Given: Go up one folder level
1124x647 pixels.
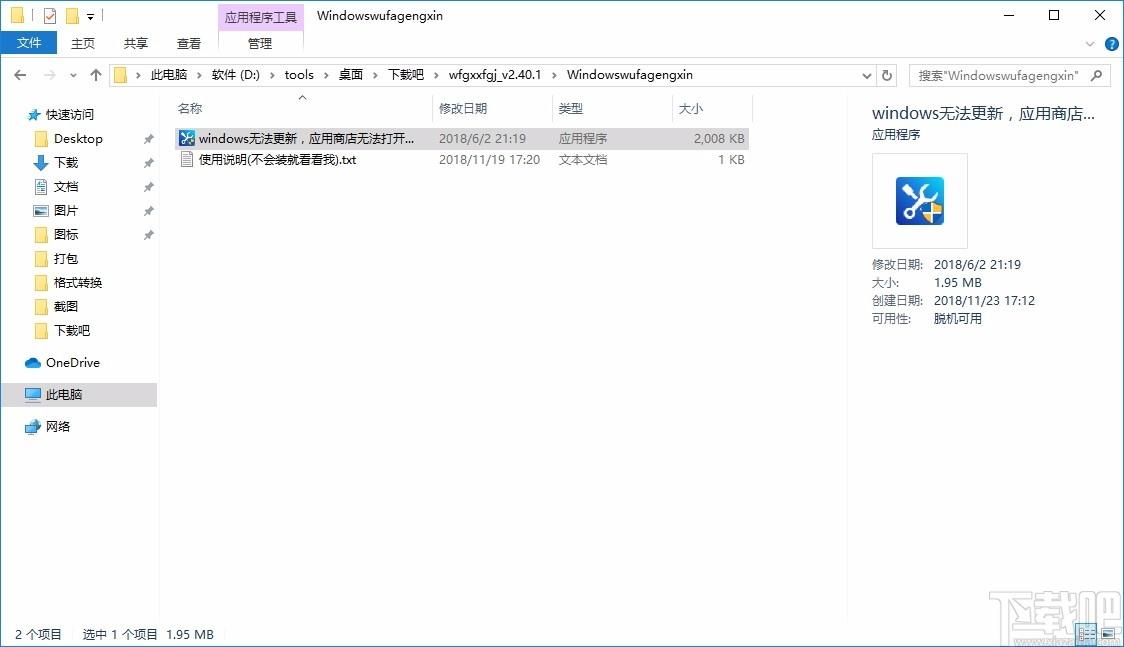Looking at the screenshot, I should (x=96, y=75).
